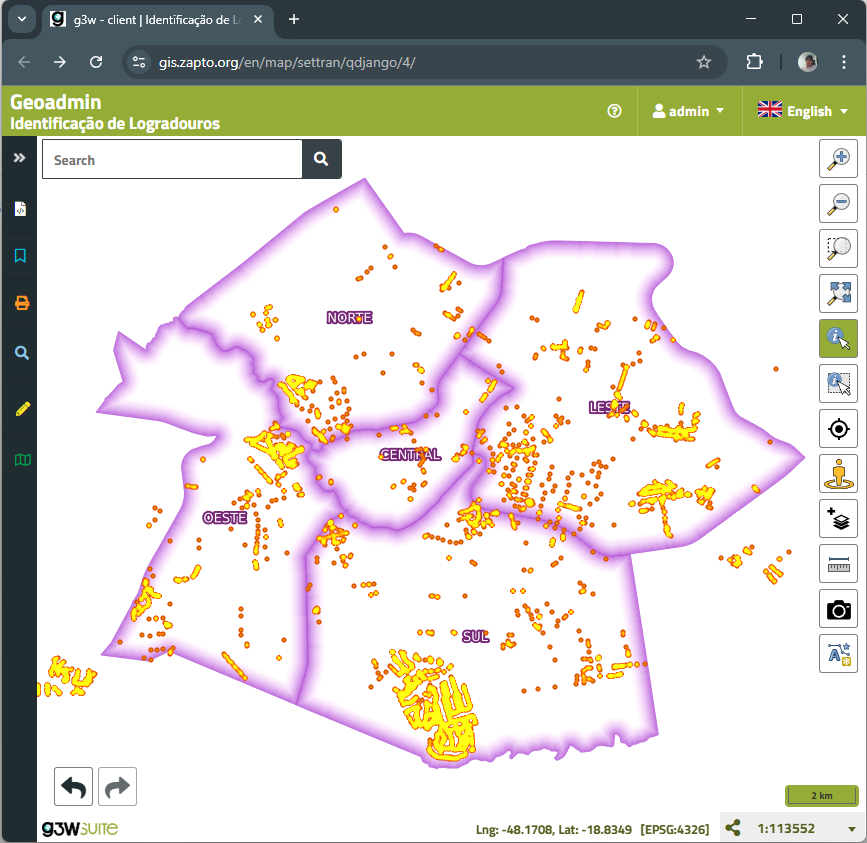The width and height of the screenshot is (867, 843).
Task: Open the admin user dropdown
Action: click(x=688, y=111)
